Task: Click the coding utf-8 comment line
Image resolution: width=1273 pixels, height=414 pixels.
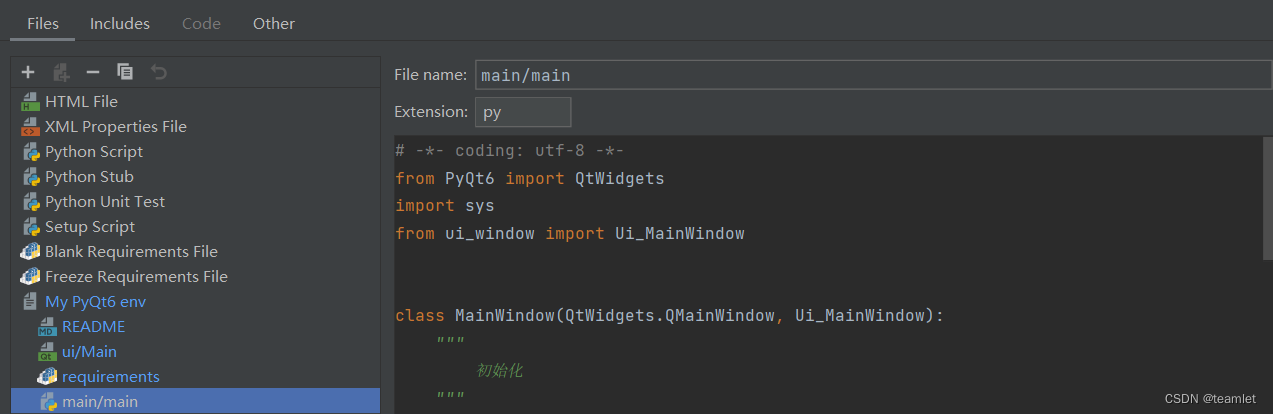Action: tap(510, 151)
